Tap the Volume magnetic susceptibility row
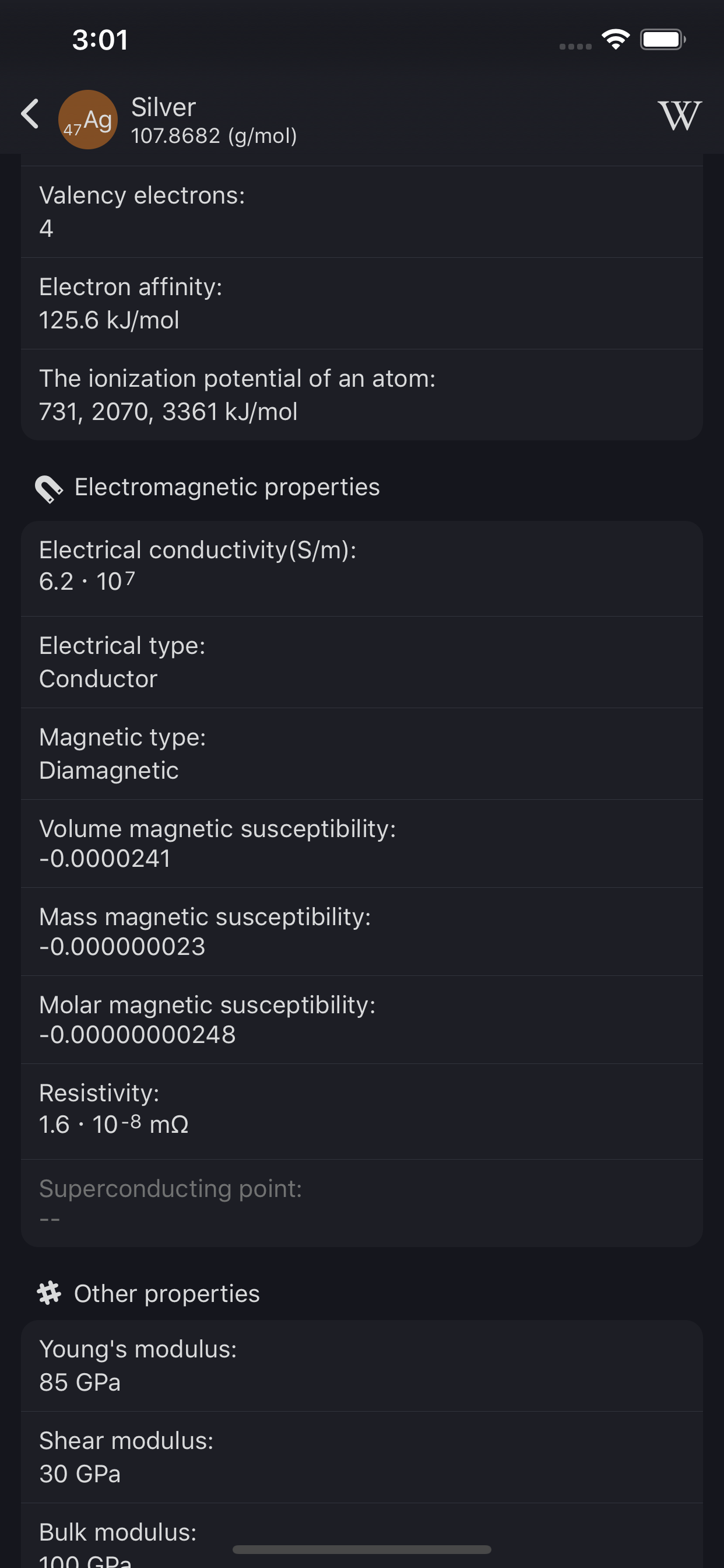The width and height of the screenshot is (724, 1568). [x=361, y=843]
